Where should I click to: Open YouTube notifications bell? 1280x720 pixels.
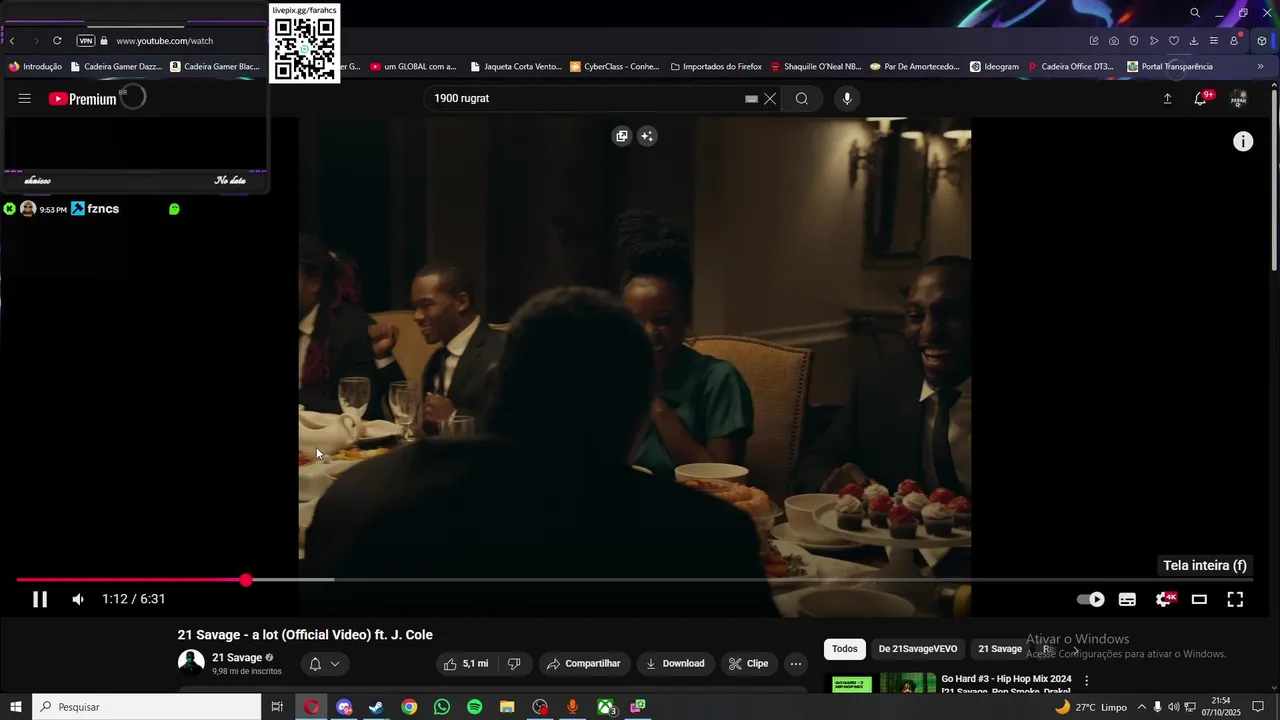[1201, 99]
